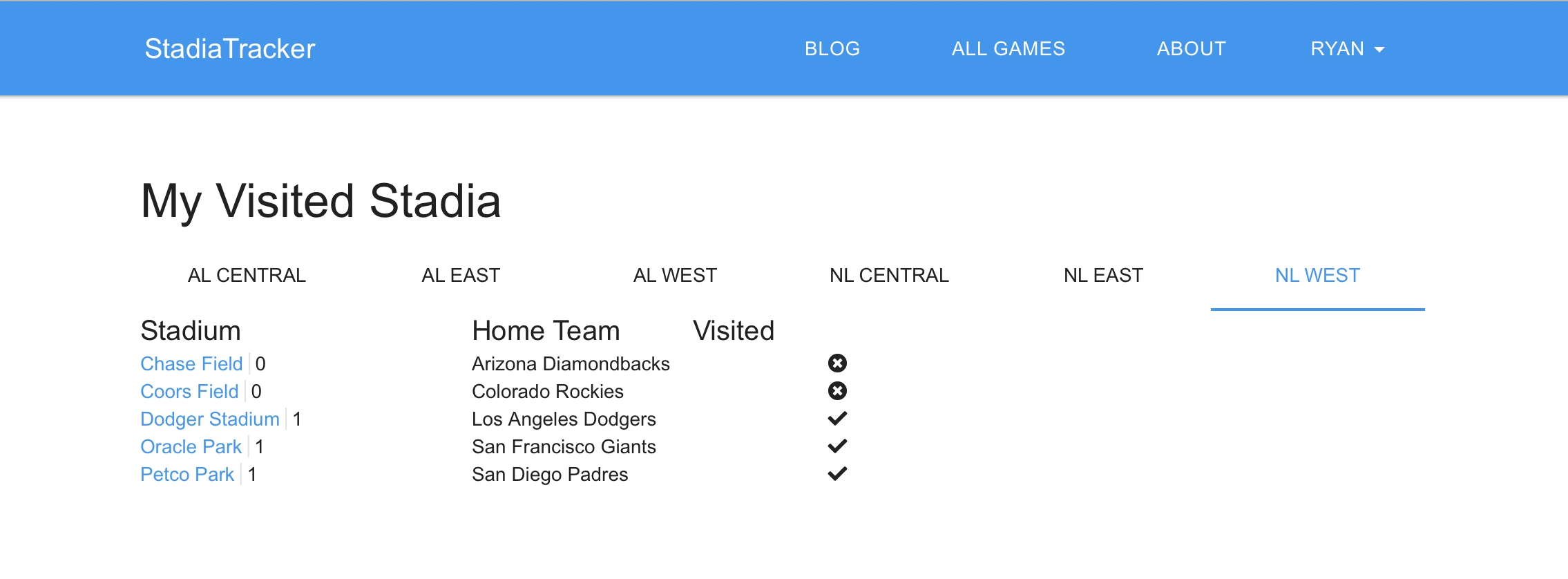Image resolution: width=1568 pixels, height=579 pixels.
Task: Click the checkmark beside San Francisco Giants
Action: pos(837,446)
